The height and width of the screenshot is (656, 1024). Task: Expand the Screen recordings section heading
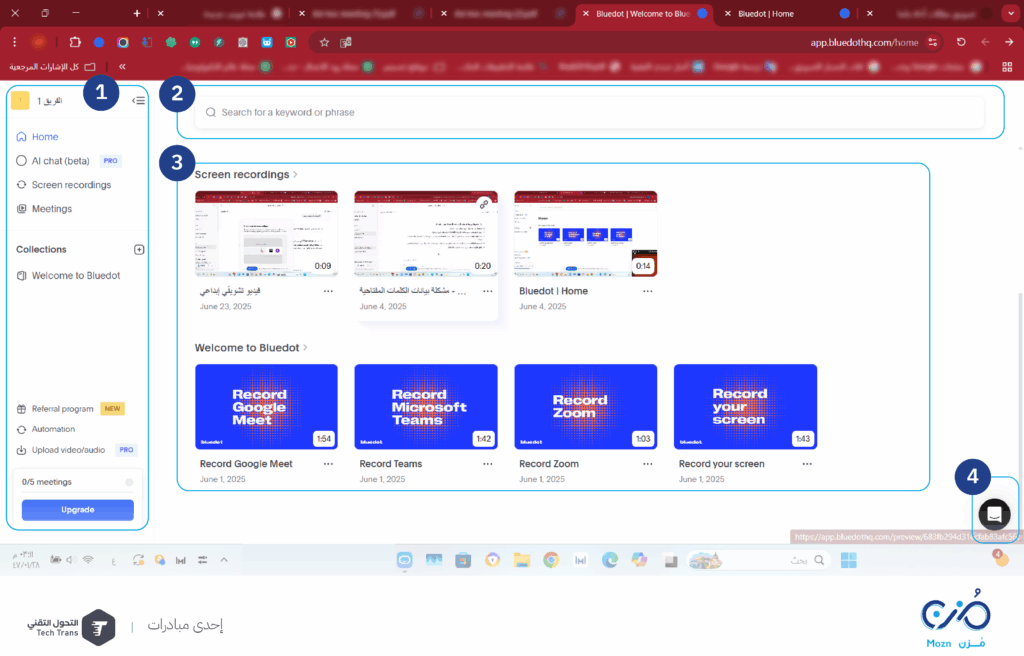tap(246, 174)
